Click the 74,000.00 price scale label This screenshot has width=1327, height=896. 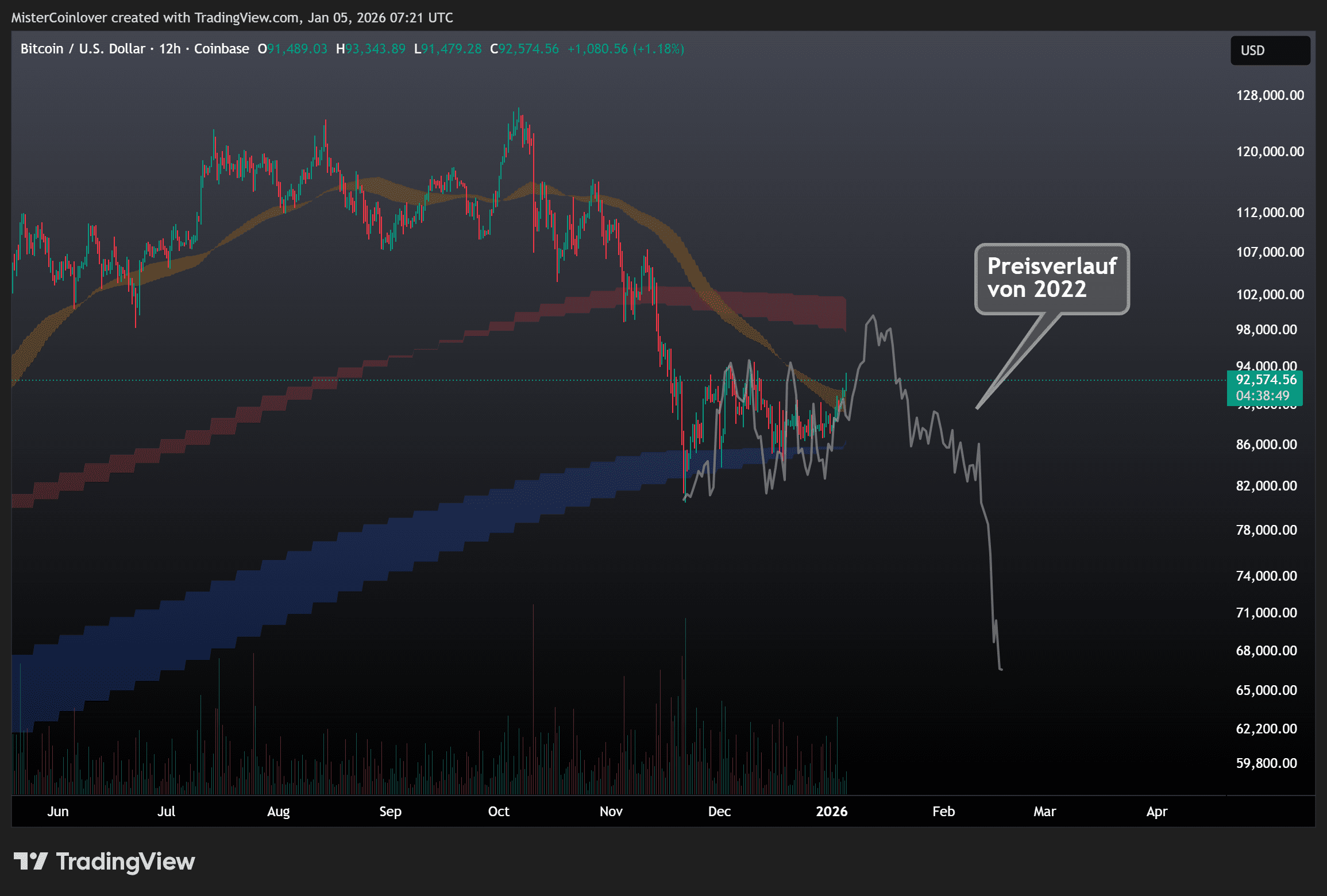click(1266, 576)
